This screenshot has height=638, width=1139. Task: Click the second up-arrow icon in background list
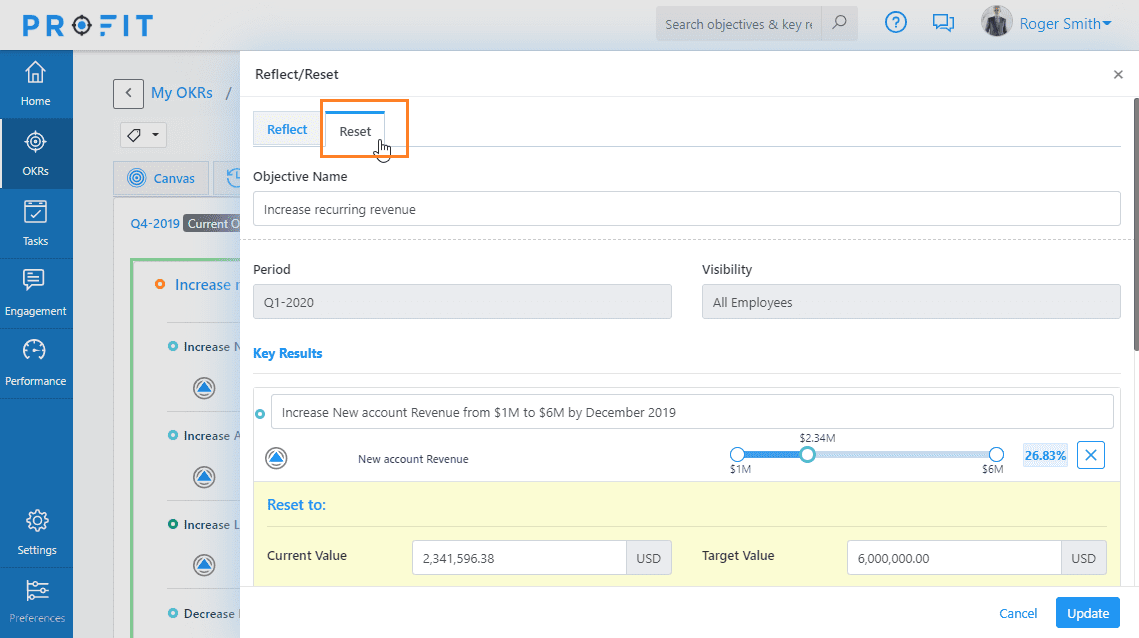pyautogui.click(x=204, y=477)
